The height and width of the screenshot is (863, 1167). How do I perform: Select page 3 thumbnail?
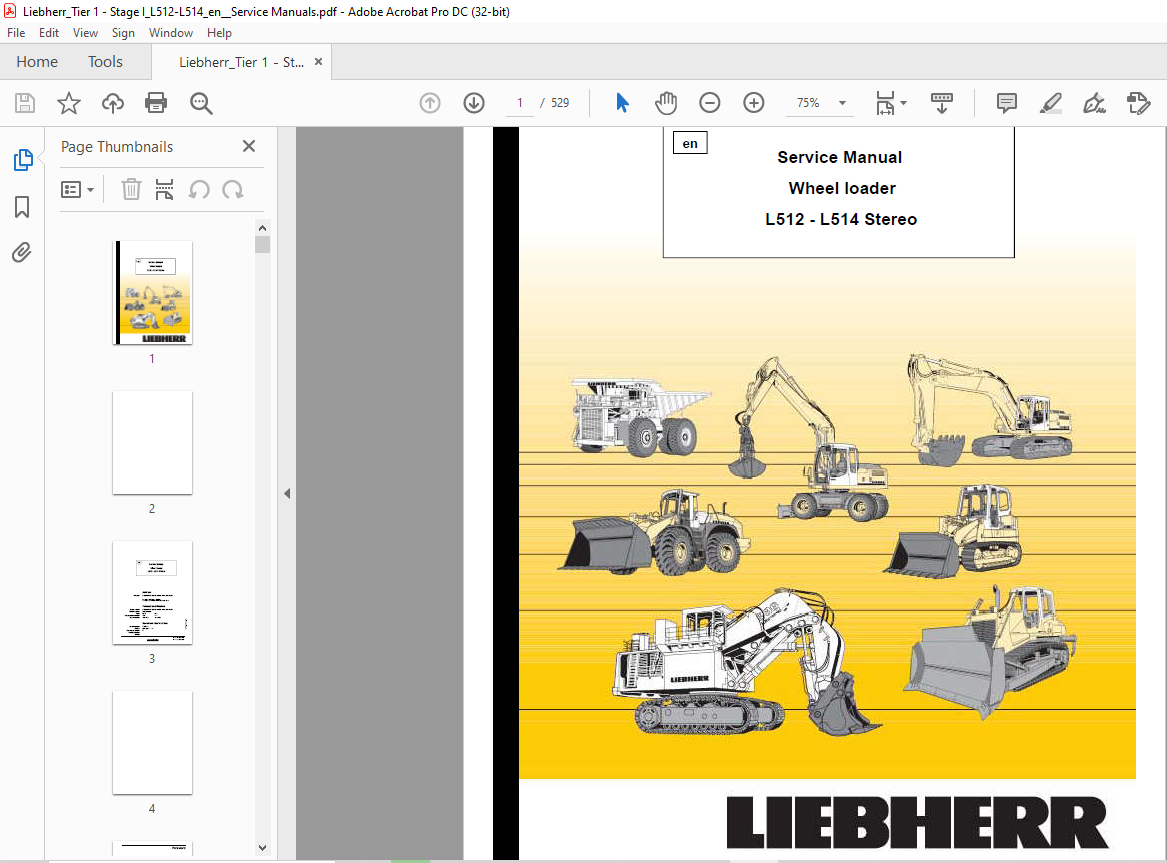click(152, 592)
